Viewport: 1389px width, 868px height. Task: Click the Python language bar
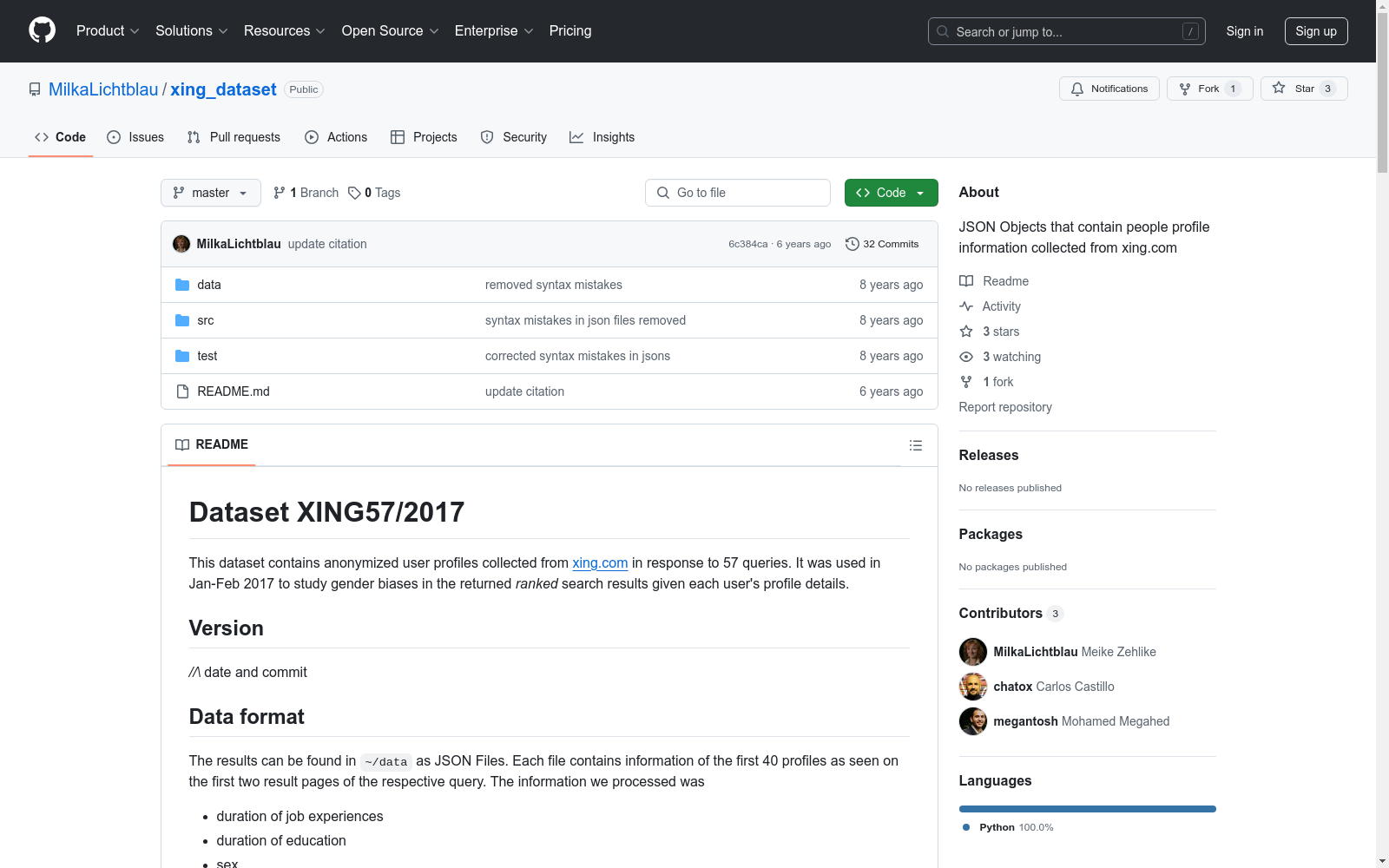pos(1087,809)
